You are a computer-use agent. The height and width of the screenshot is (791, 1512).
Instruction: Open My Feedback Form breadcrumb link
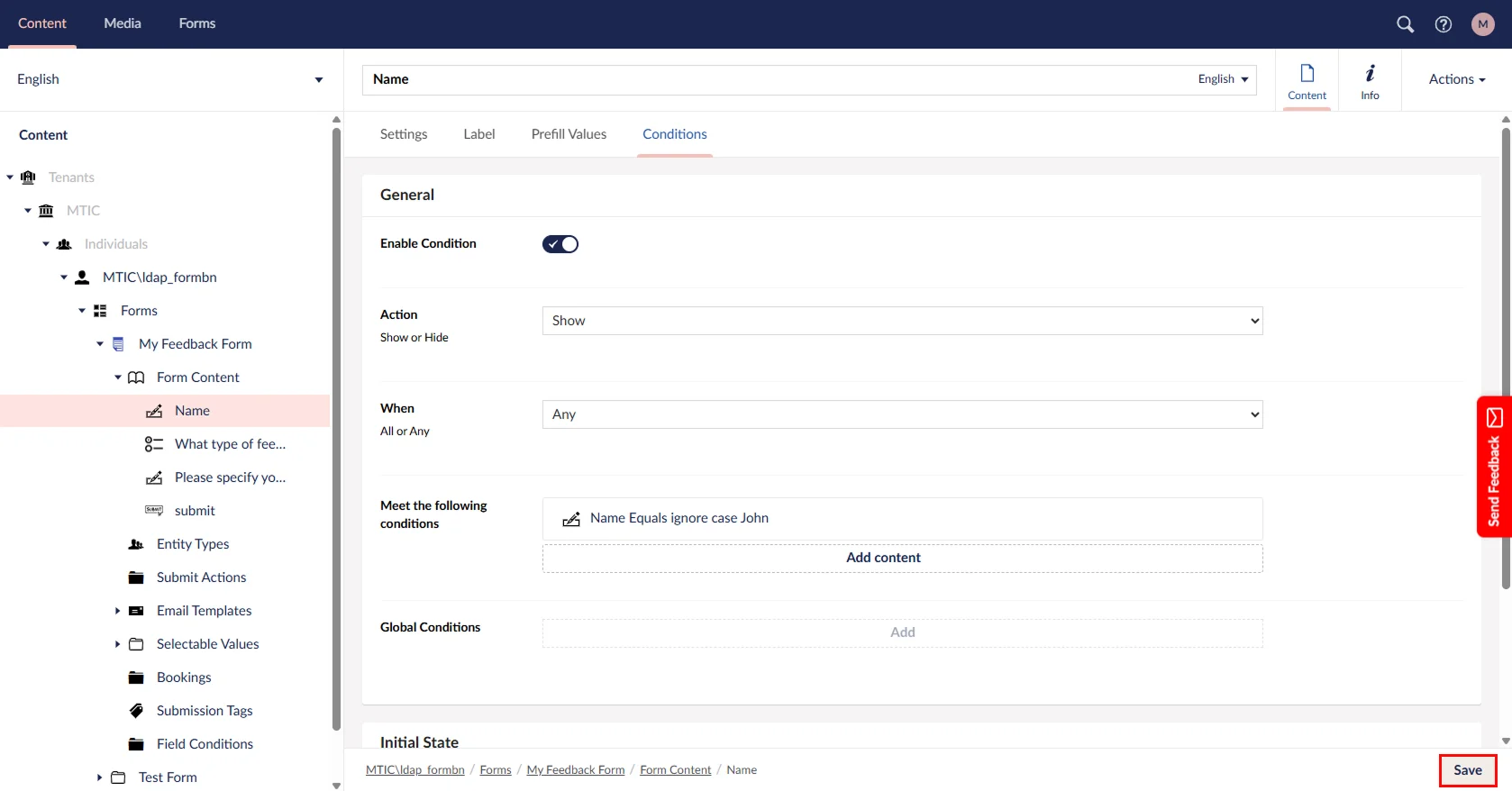[x=575, y=770]
